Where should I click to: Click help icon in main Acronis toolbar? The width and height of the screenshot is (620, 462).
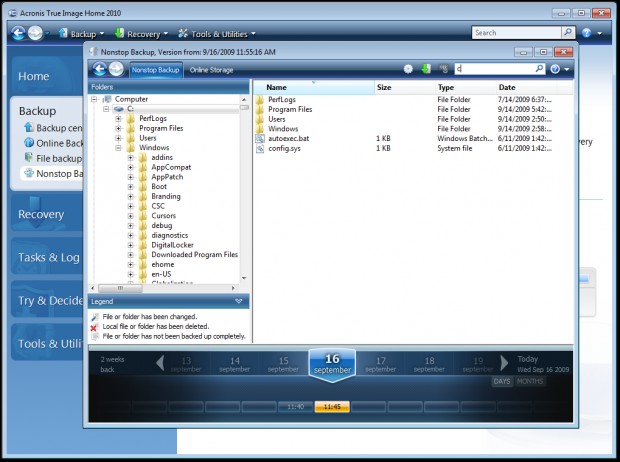pos(586,33)
